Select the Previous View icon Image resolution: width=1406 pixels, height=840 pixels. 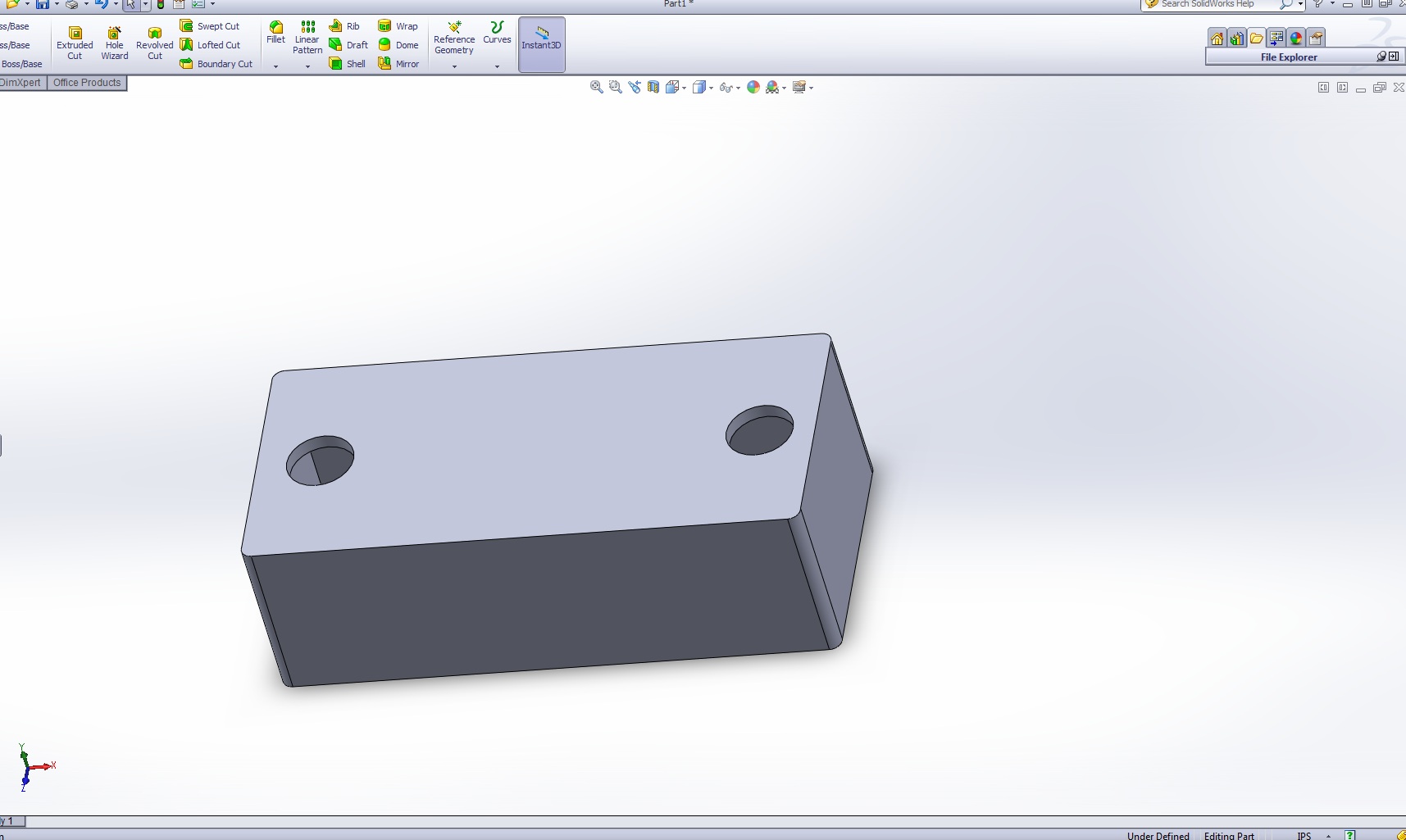click(635, 87)
